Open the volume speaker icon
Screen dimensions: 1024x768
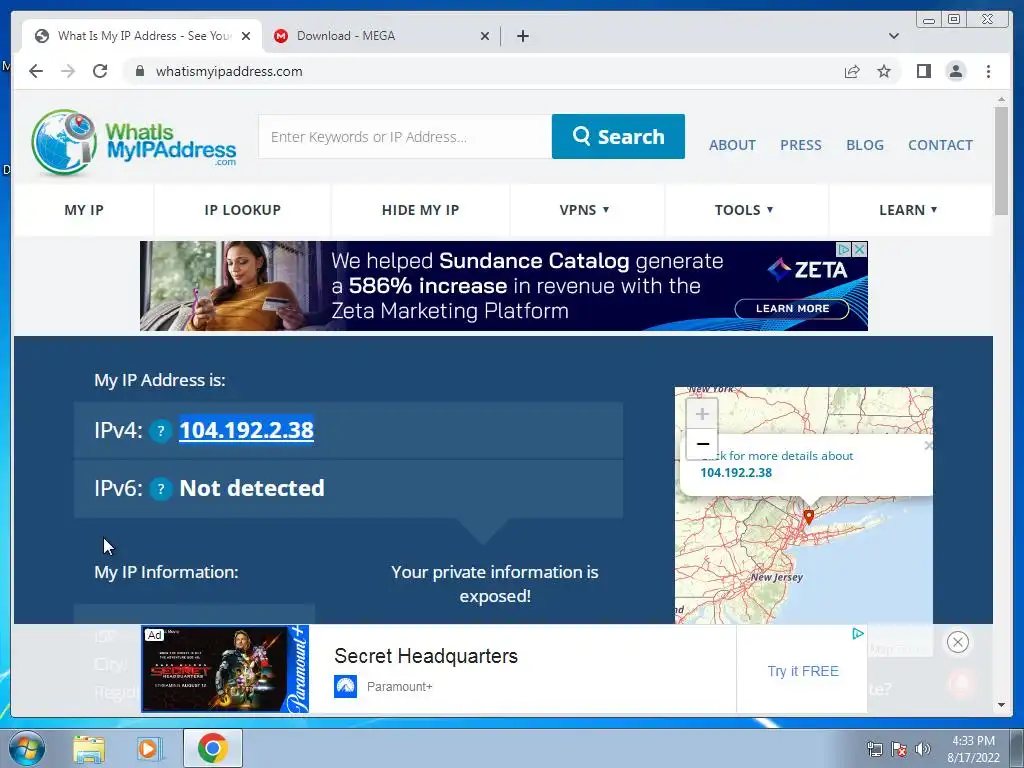coord(922,749)
